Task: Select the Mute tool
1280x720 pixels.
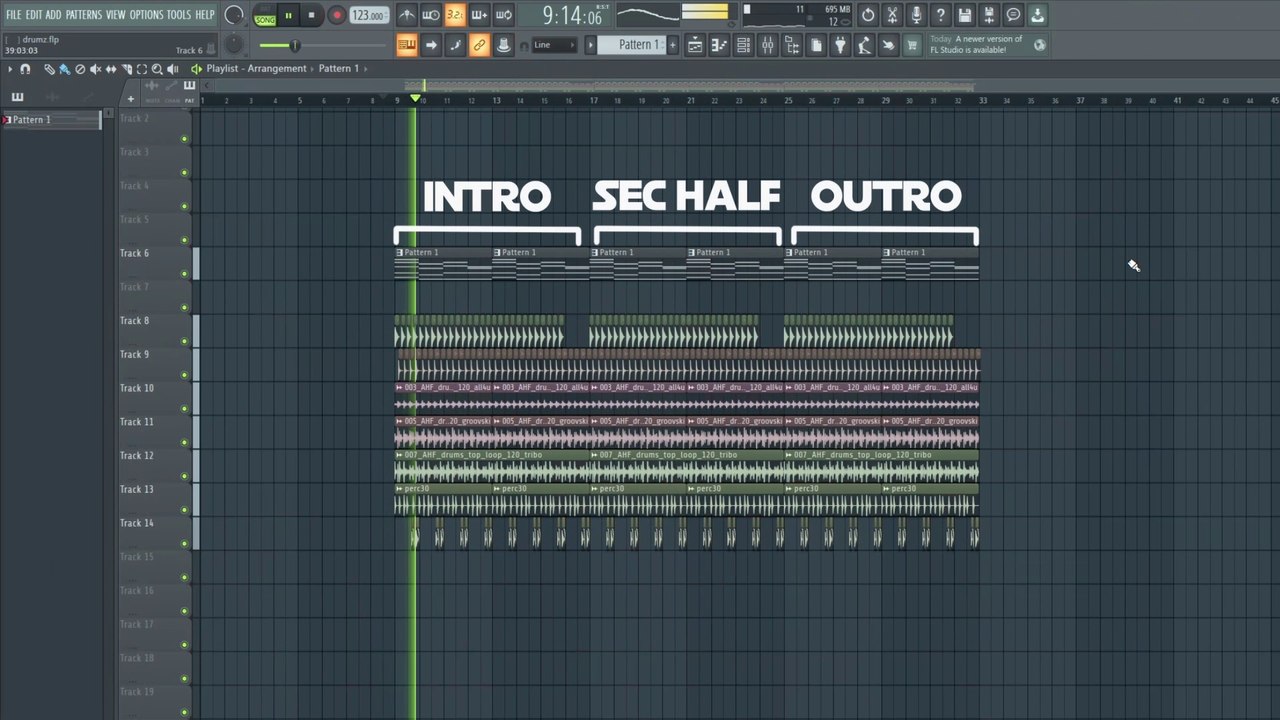Action: [x=95, y=69]
